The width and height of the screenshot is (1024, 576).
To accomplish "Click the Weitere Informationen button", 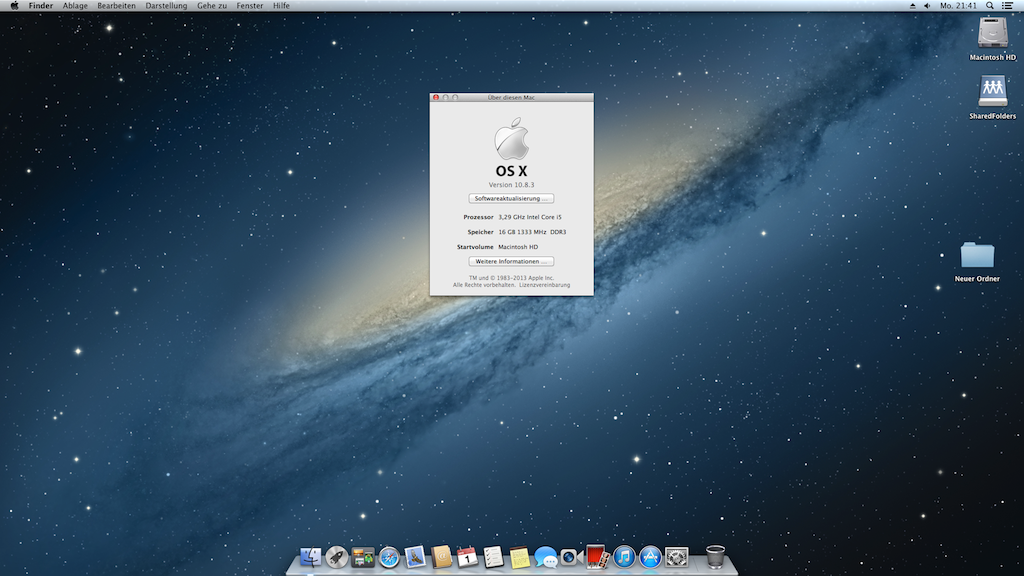I will 511,261.
